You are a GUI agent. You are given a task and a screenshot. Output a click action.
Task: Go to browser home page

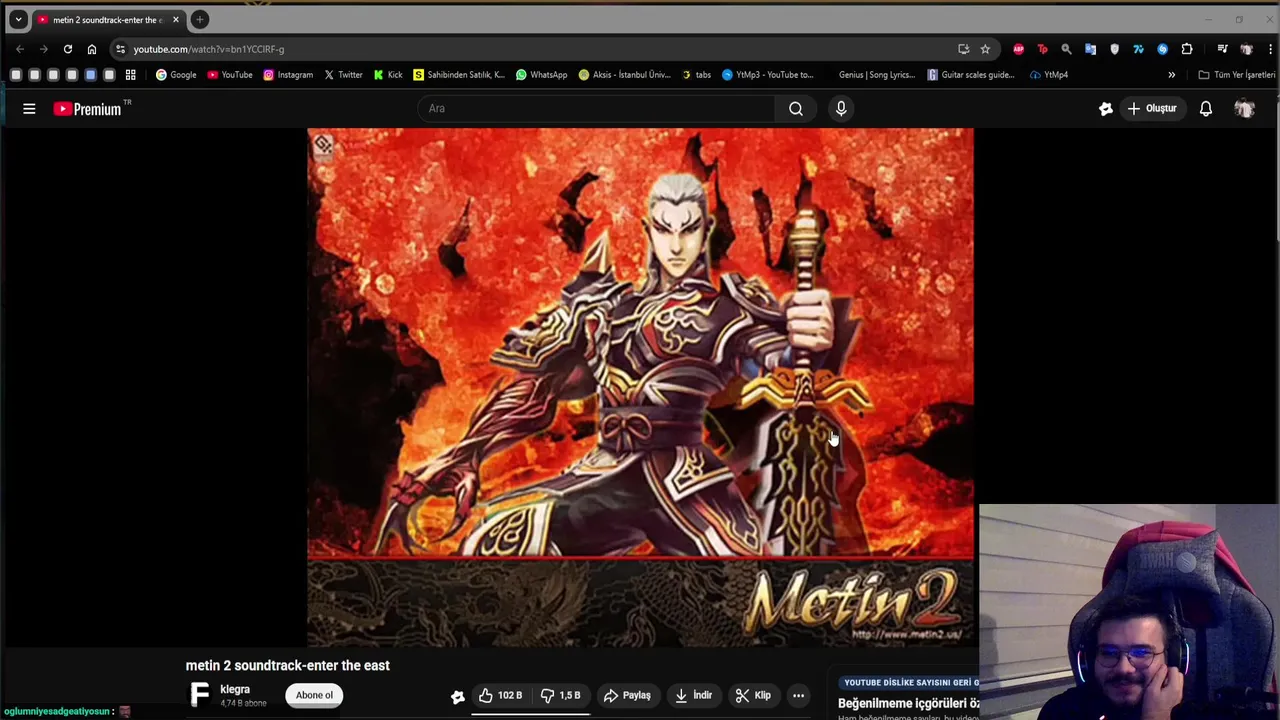[92, 49]
